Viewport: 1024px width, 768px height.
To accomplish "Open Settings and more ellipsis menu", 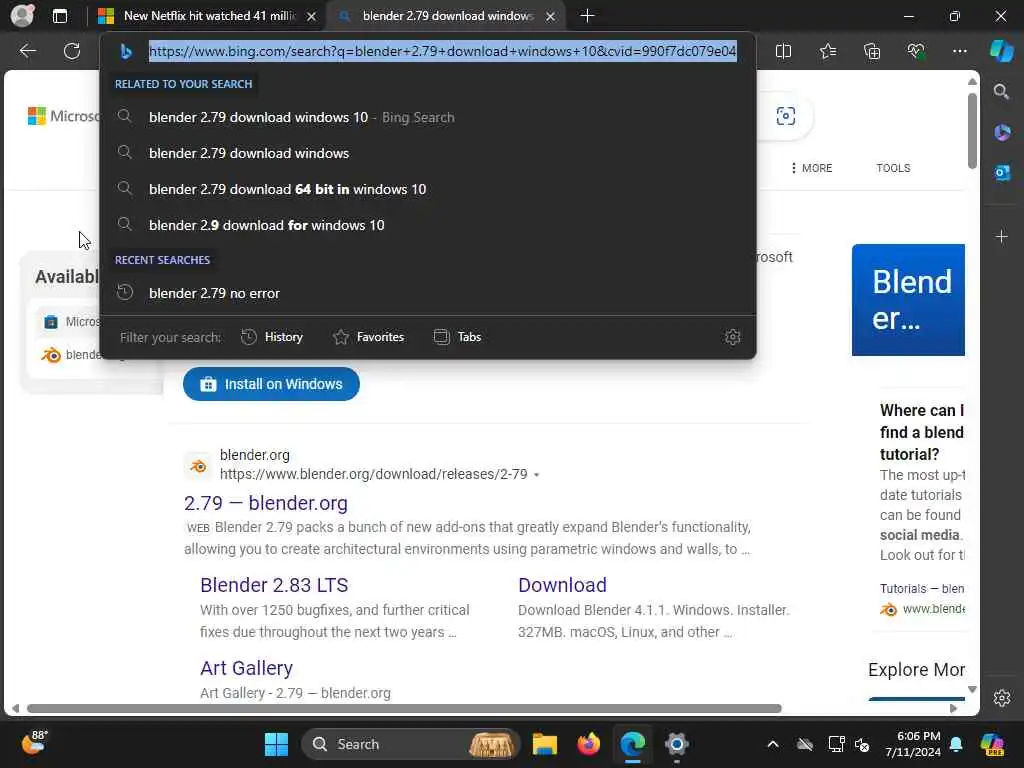I will (x=959, y=51).
